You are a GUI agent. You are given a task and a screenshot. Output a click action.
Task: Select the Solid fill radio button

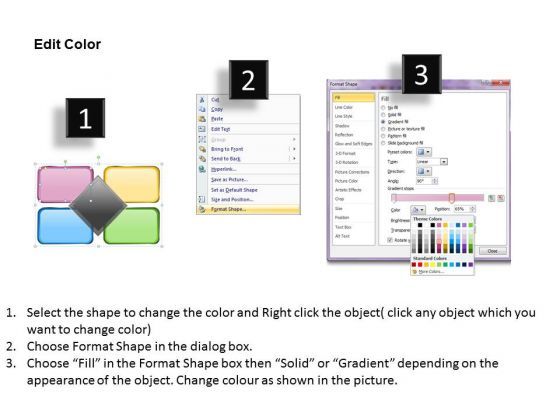pyautogui.click(x=383, y=115)
